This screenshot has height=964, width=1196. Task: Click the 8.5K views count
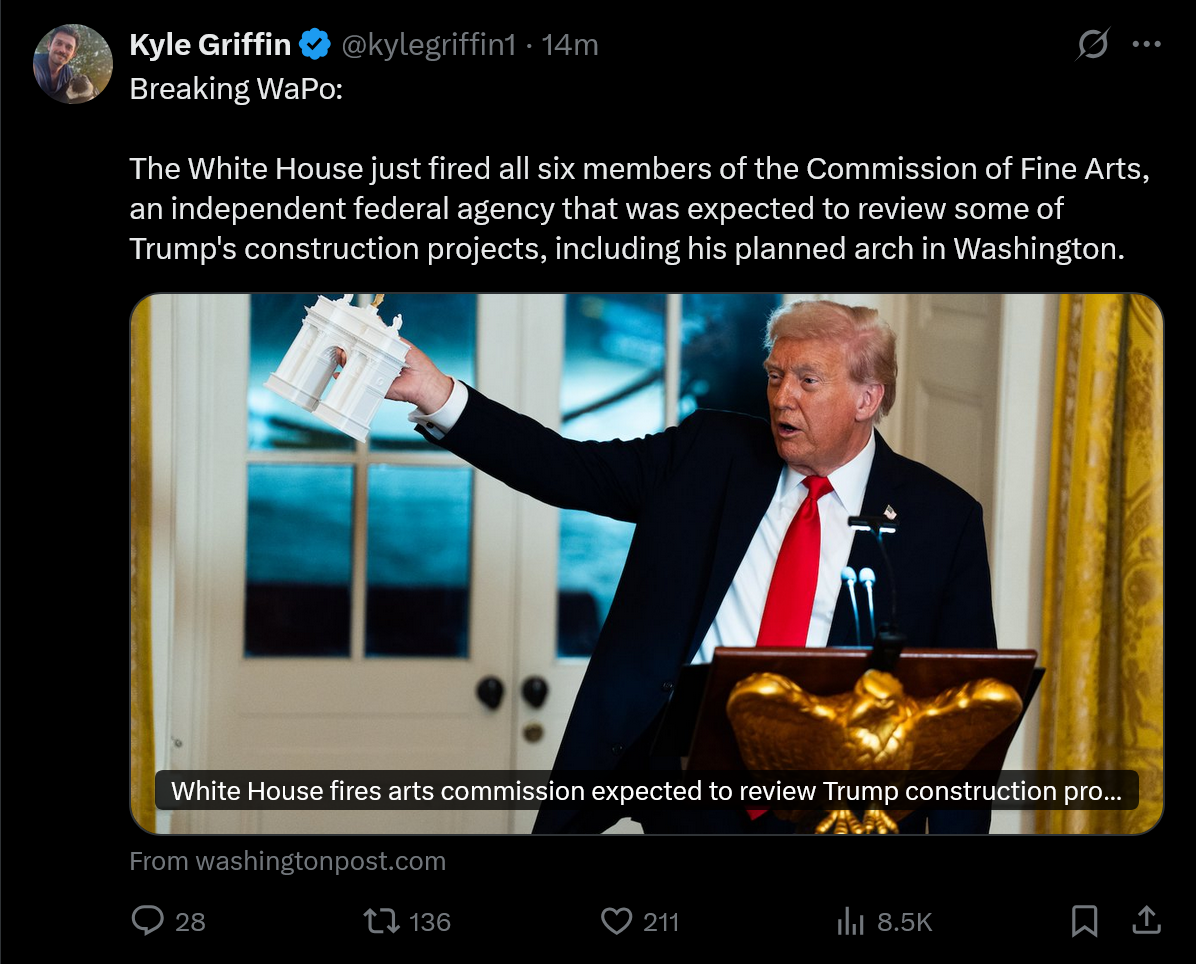pyautogui.click(x=905, y=922)
